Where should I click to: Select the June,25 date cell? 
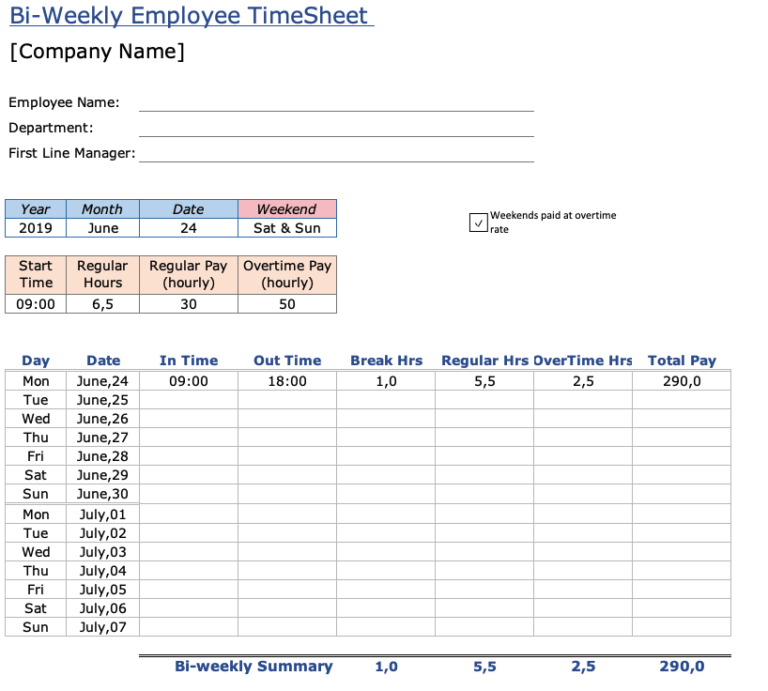pos(103,400)
